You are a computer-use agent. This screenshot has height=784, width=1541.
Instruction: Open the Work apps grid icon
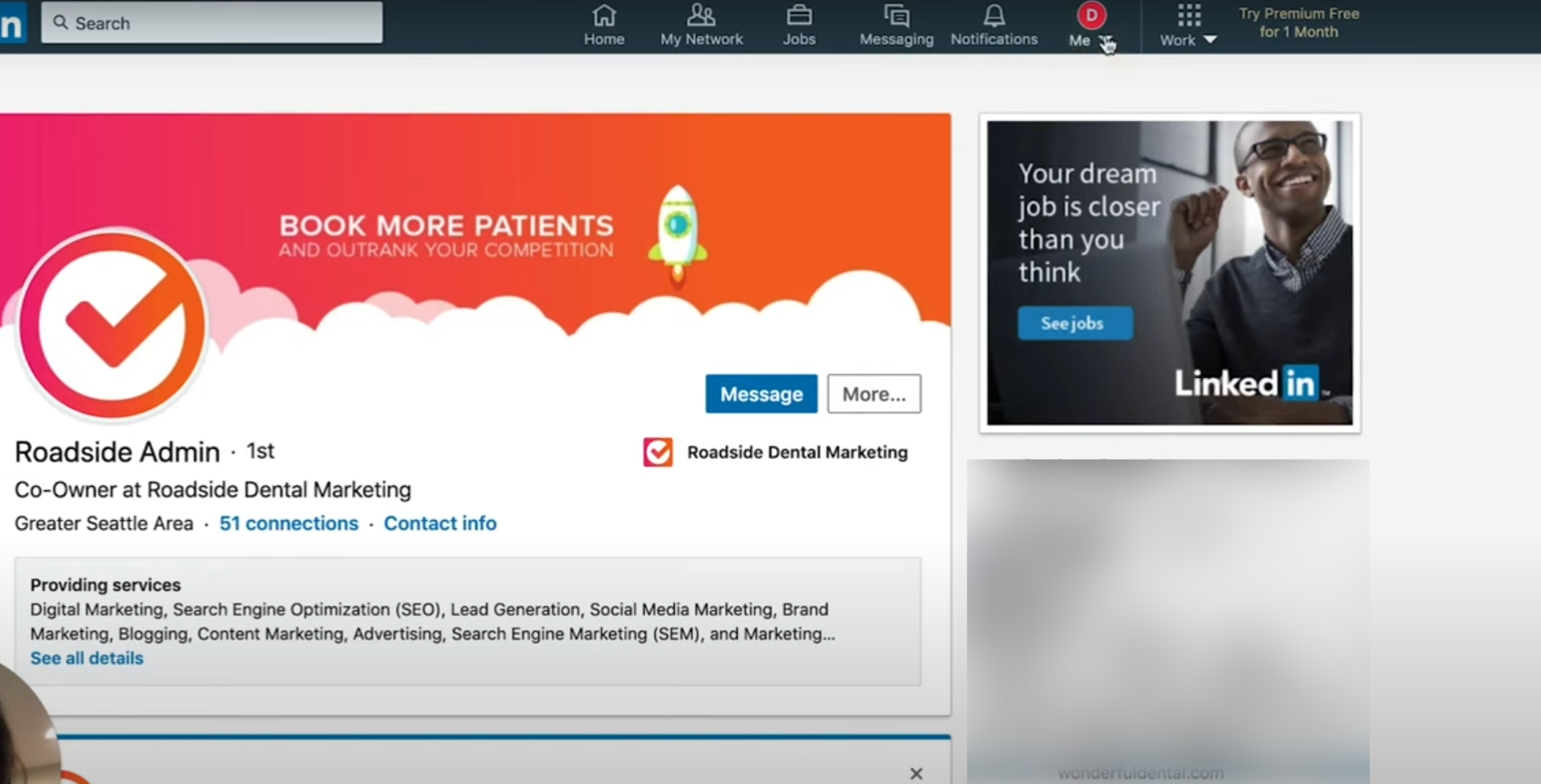click(x=1189, y=15)
